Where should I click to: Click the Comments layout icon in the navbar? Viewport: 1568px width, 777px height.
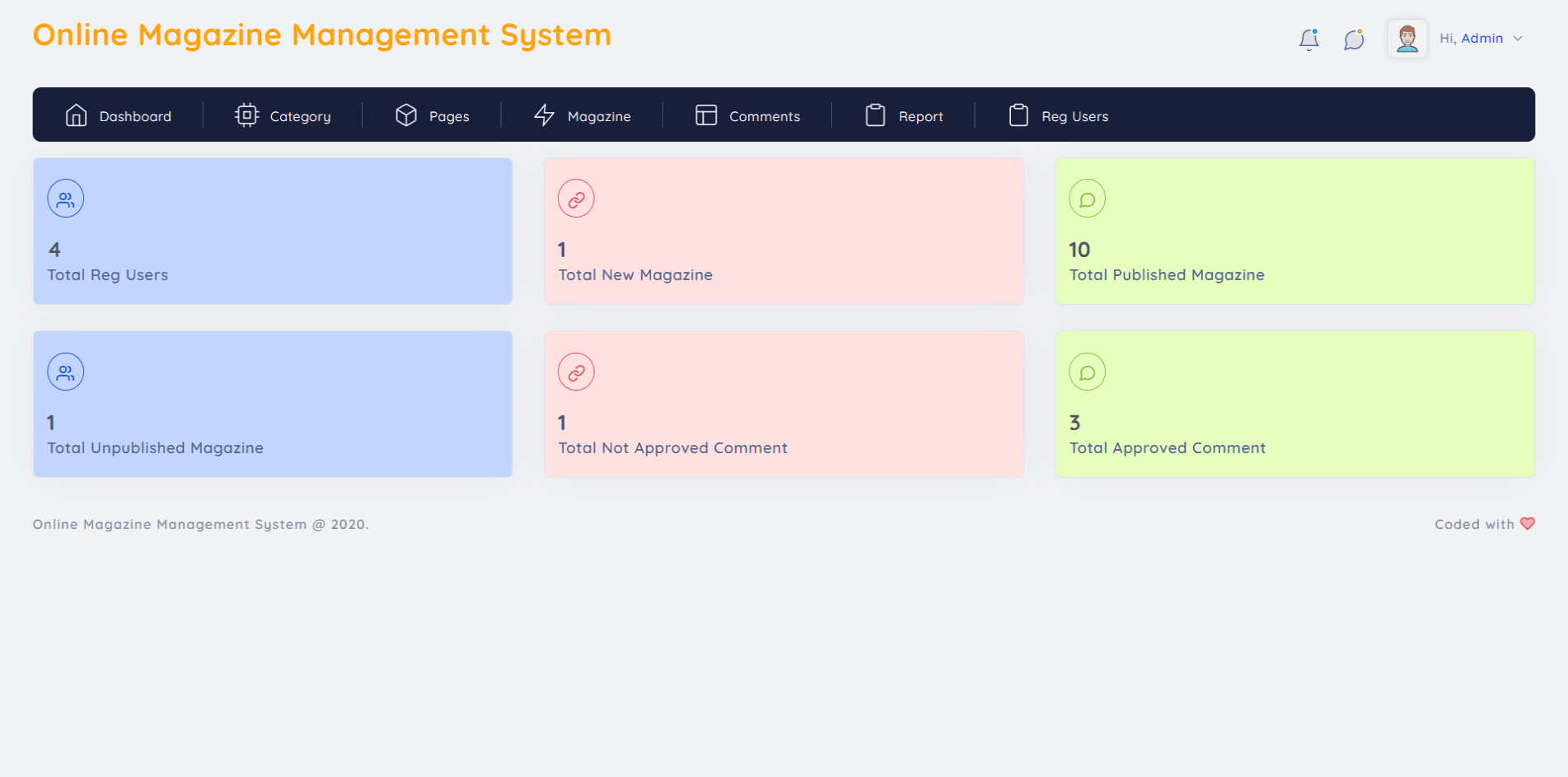(x=706, y=115)
